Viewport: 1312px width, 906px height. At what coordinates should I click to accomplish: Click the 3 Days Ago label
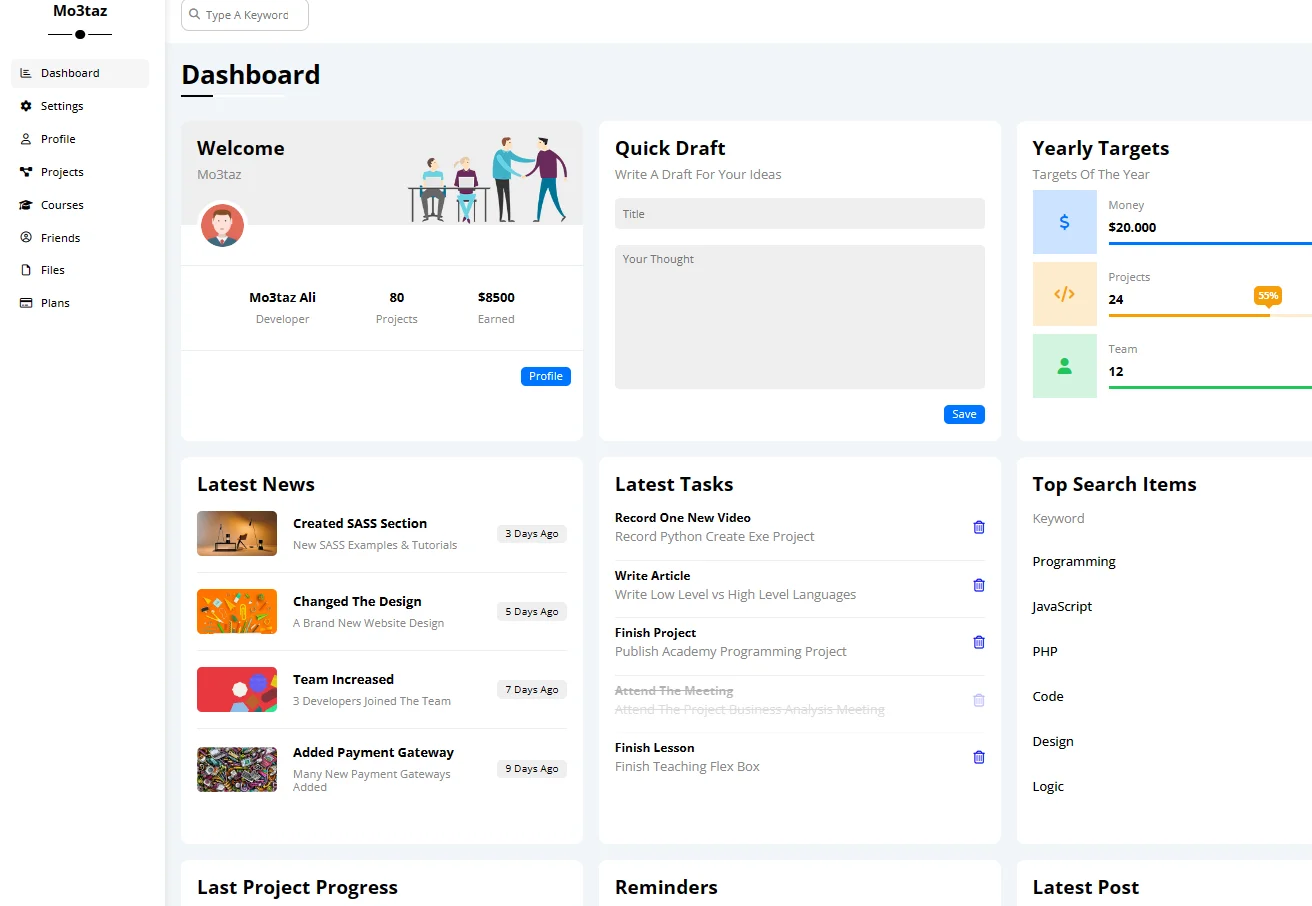click(x=532, y=534)
